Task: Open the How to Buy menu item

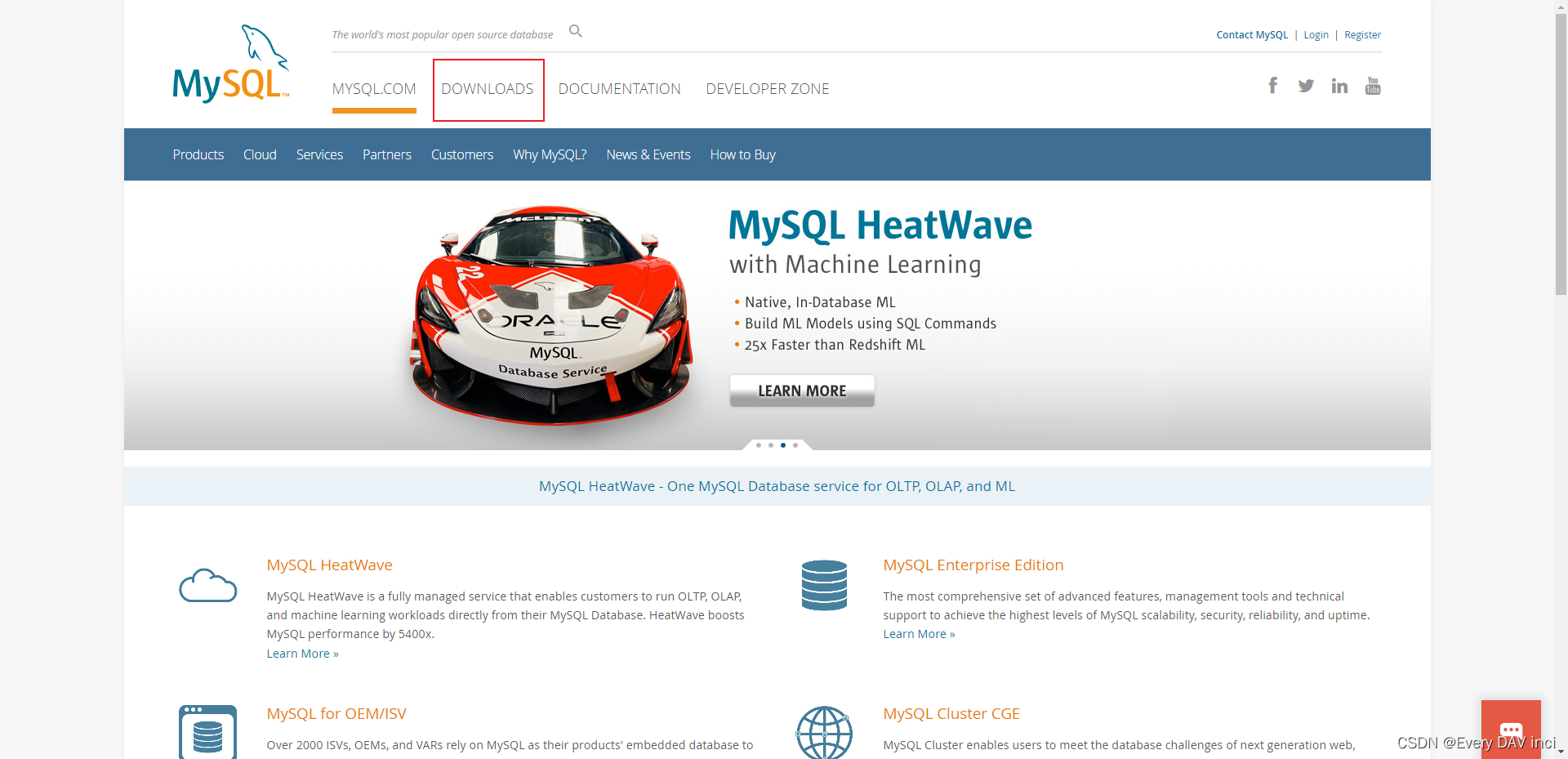Action: pyautogui.click(x=743, y=154)
